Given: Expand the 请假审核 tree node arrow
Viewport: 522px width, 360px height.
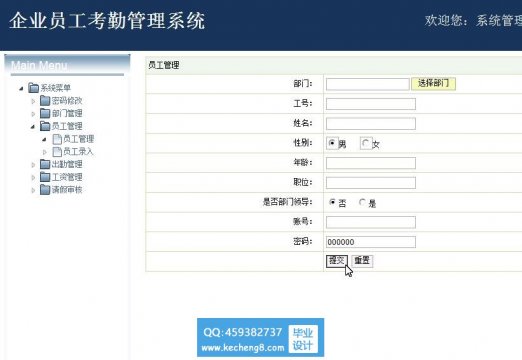Looking at the screenshot, I should tap(33, 190).
